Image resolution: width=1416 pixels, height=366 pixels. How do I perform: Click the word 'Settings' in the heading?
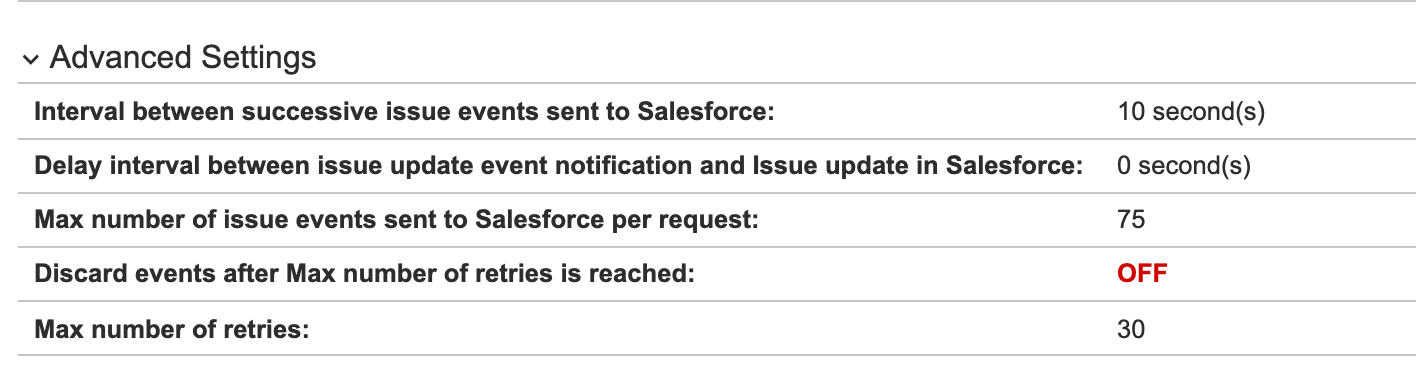click(260, 58)
